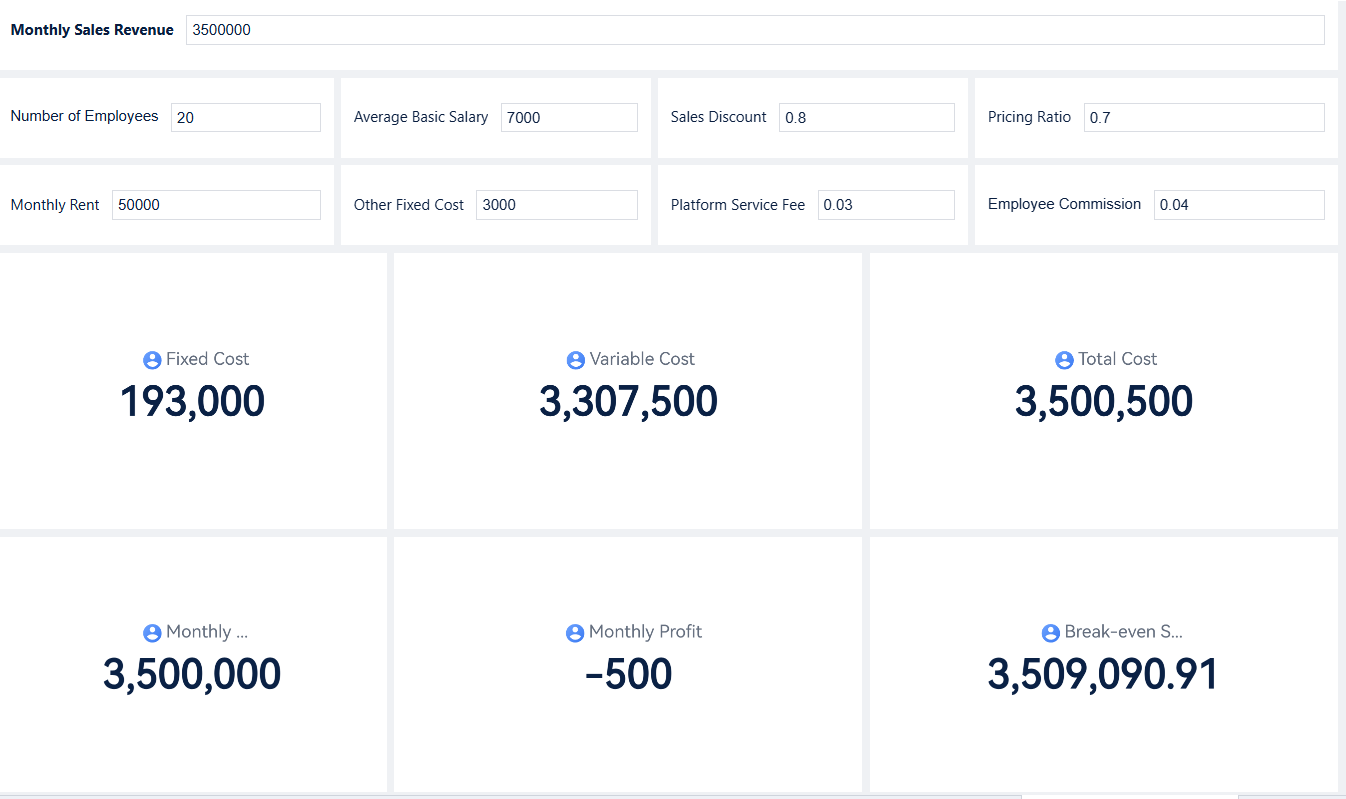
Task: Click the Total Cost figure 3,500,500
Action: 1104,401
